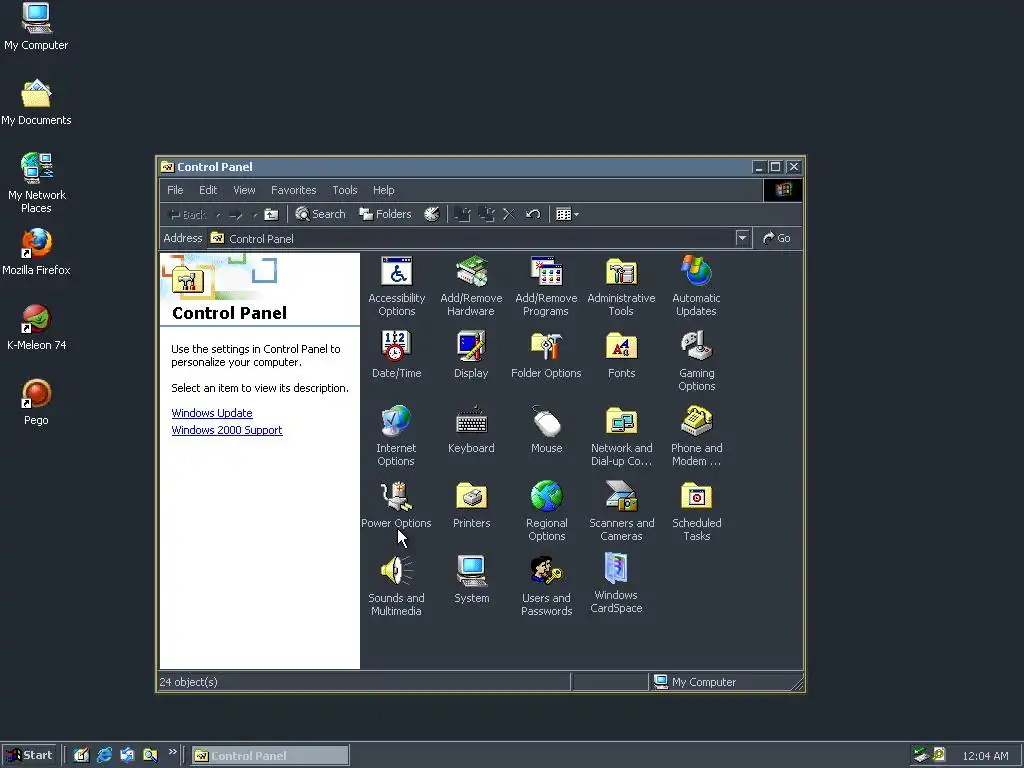1024x768 pixels.
Task: Toggle the Folders pane button
Action: click(385, 214)
